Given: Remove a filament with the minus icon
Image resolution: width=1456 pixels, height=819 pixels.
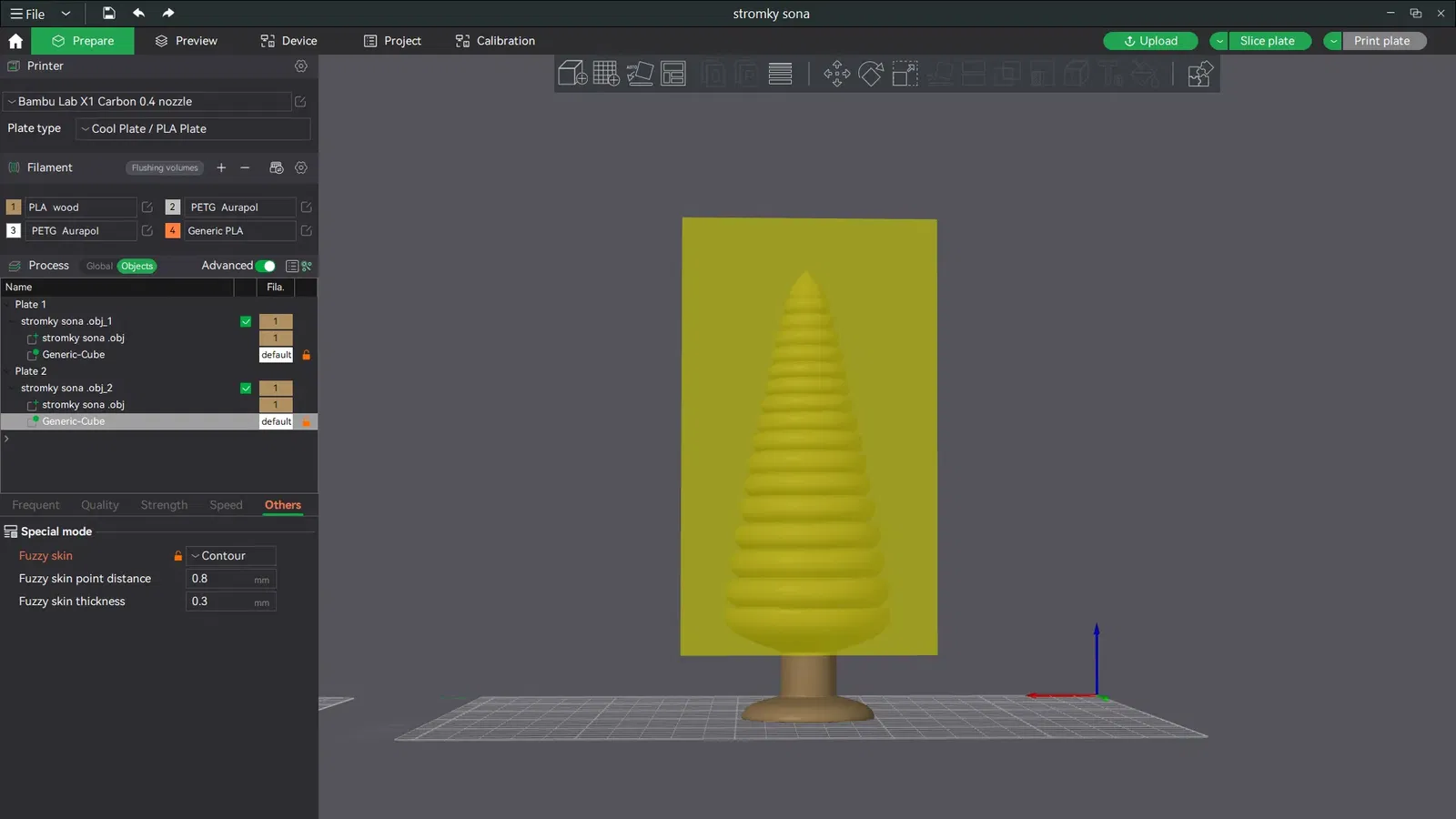Looking at the screenshot, I should 245,167.
